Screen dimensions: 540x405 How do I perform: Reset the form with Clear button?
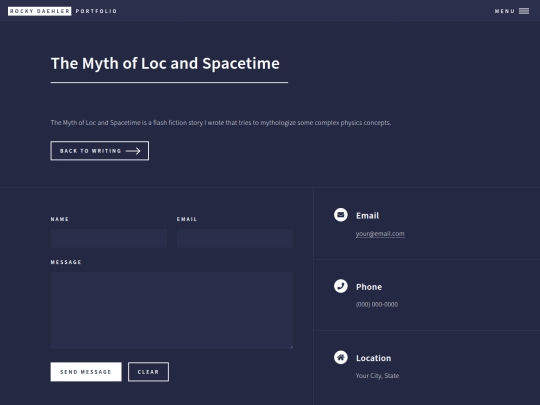click(x=148, y=372)
